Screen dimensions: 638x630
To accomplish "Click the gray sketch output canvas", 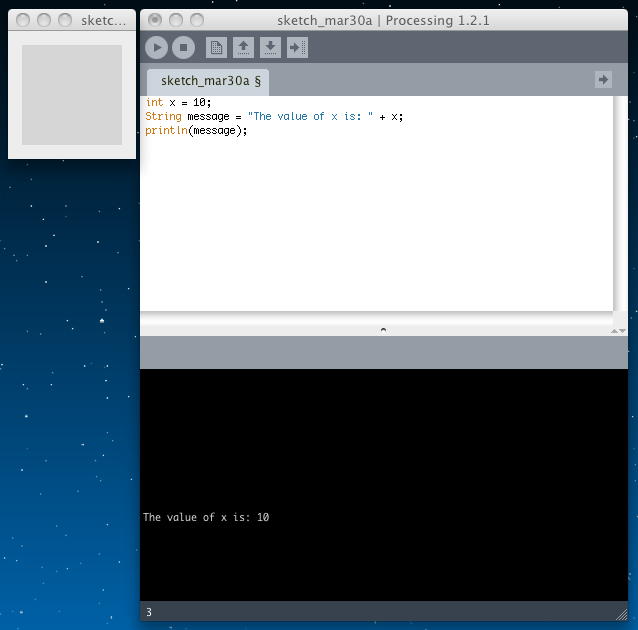I will point(72,94).
